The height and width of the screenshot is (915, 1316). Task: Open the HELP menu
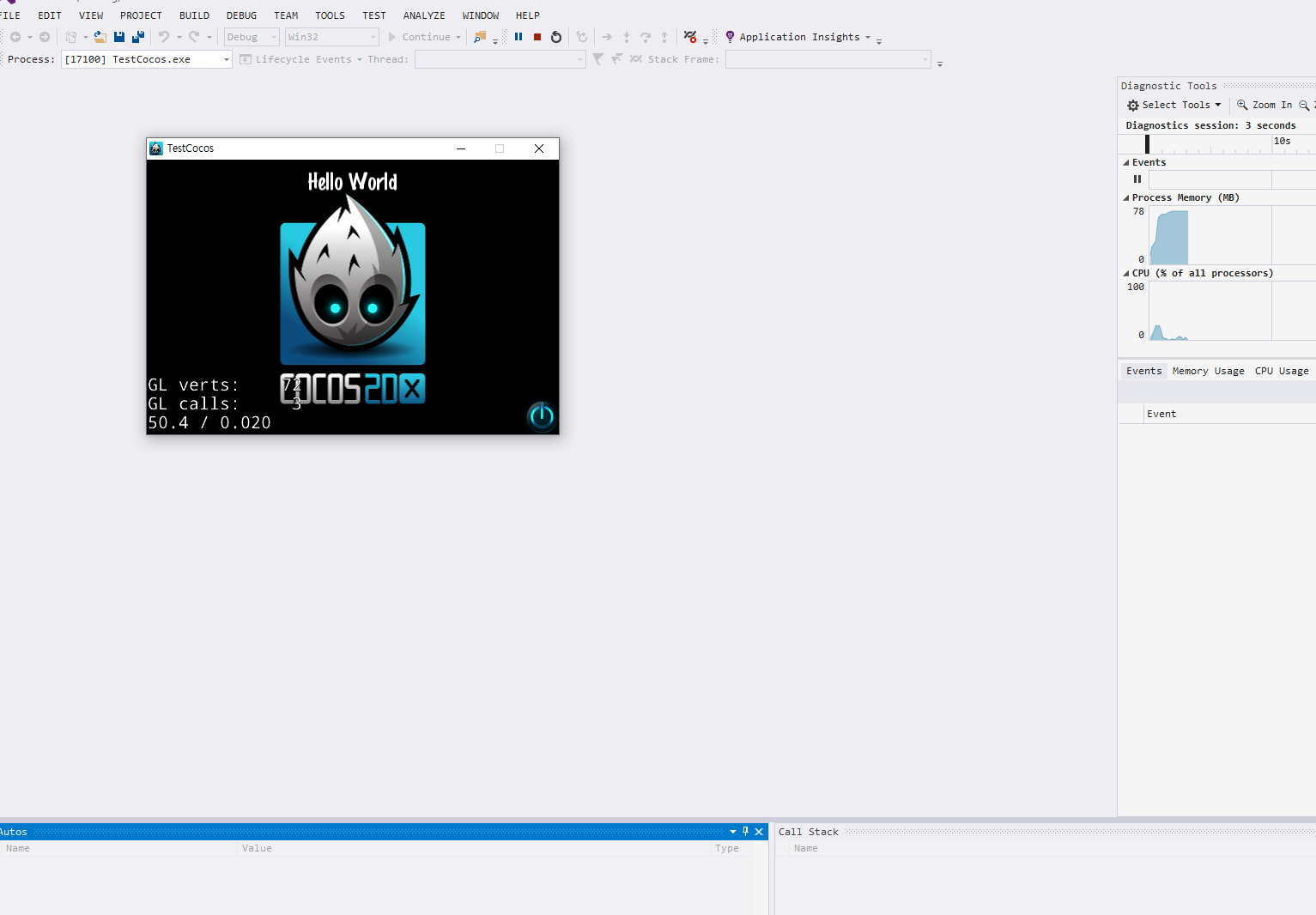(x=528, y=15)
